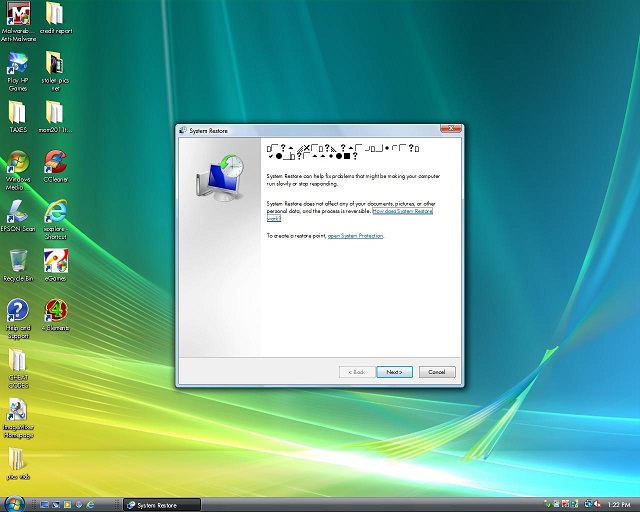
Task: Cancel the System Restore wizard
Action: (x=437, y=371)
